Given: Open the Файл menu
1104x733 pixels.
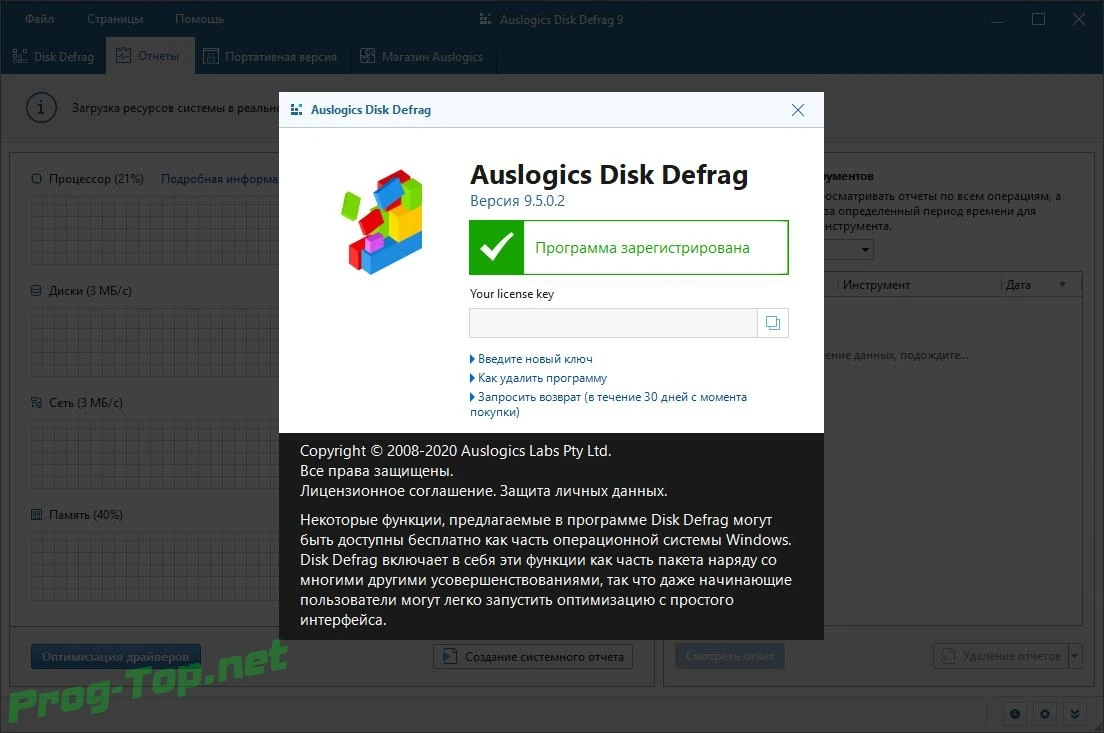Looking at the screenshot, I should click(39, 19).
